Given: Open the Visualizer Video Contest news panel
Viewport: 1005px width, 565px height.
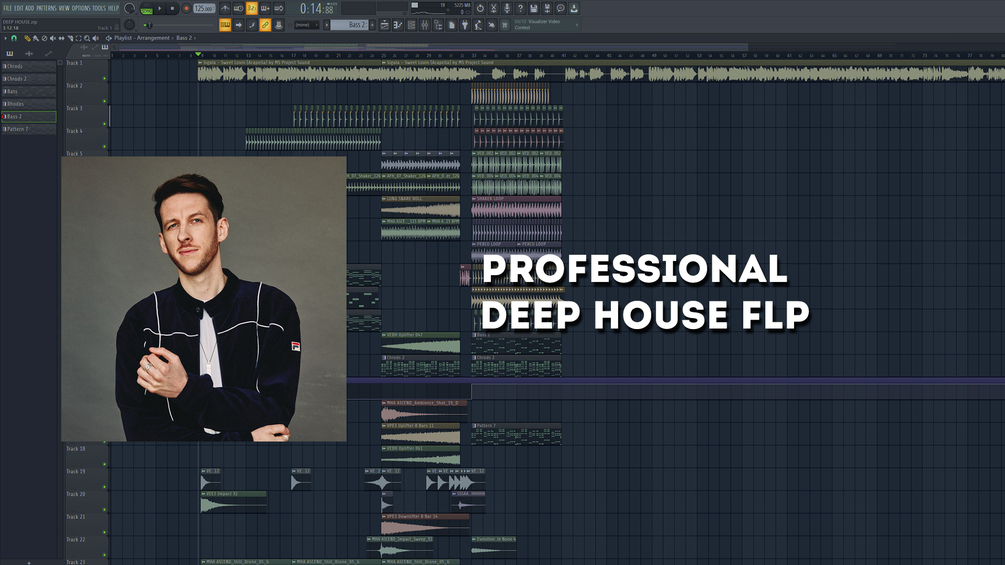Looking at the screenshot, I should 545,25.
